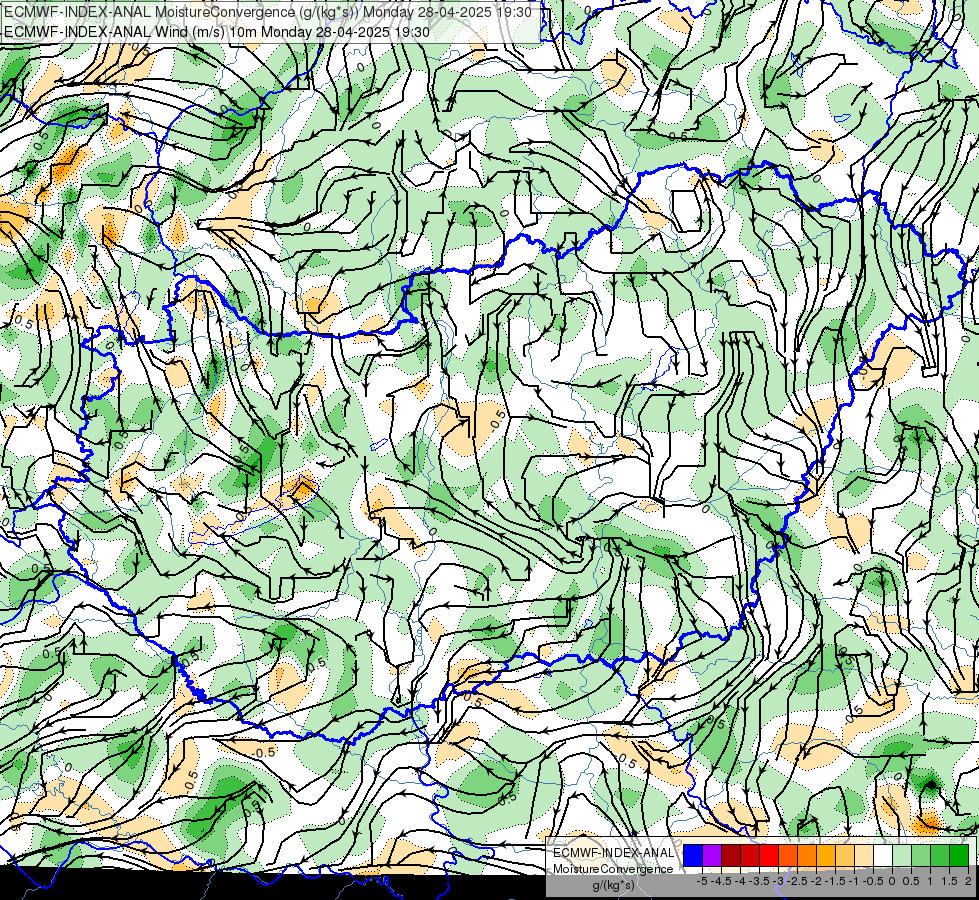Click the -5 tick label in legend
This screenshot has width=979, height=900.
[702, 881]
